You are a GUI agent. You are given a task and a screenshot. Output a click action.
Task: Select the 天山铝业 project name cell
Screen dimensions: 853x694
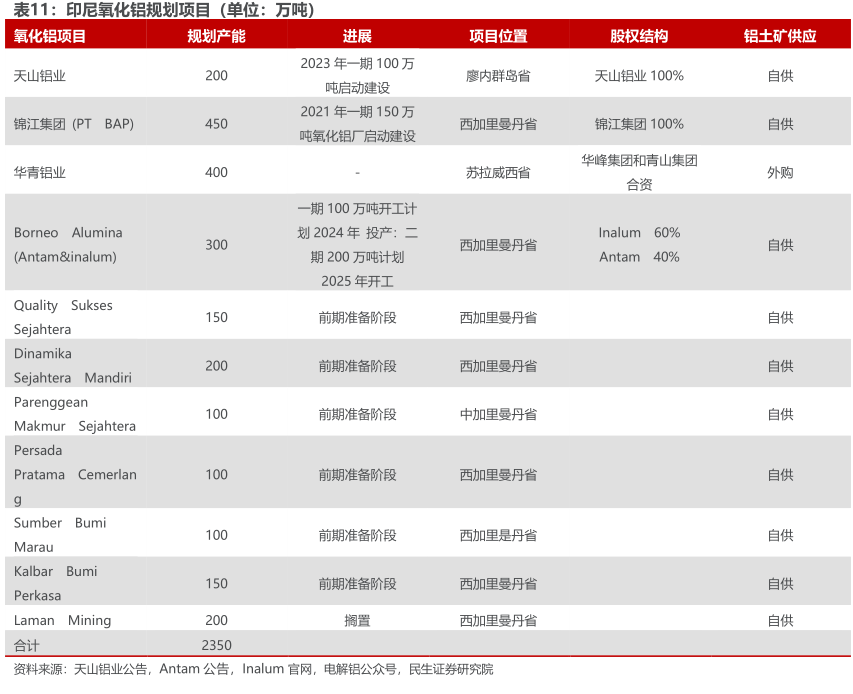(40, 75)
